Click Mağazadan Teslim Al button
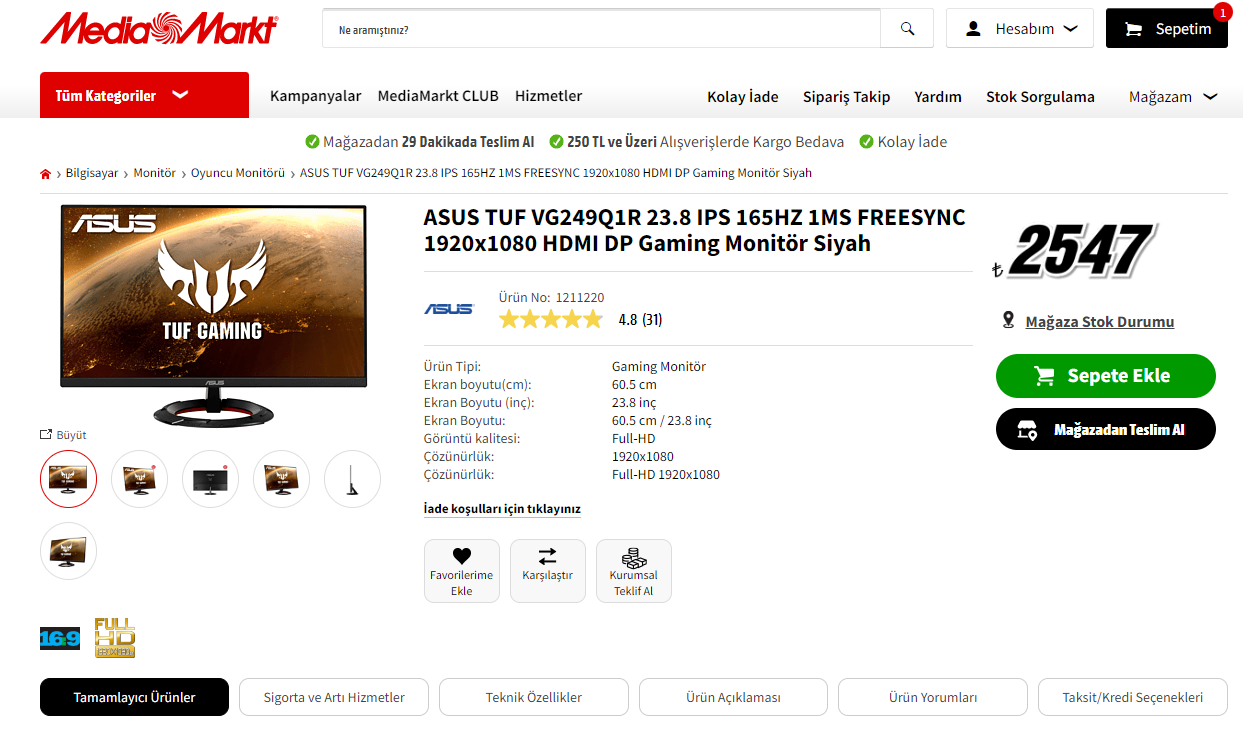The image size is (1243, 737). [x=1105, y=429]
